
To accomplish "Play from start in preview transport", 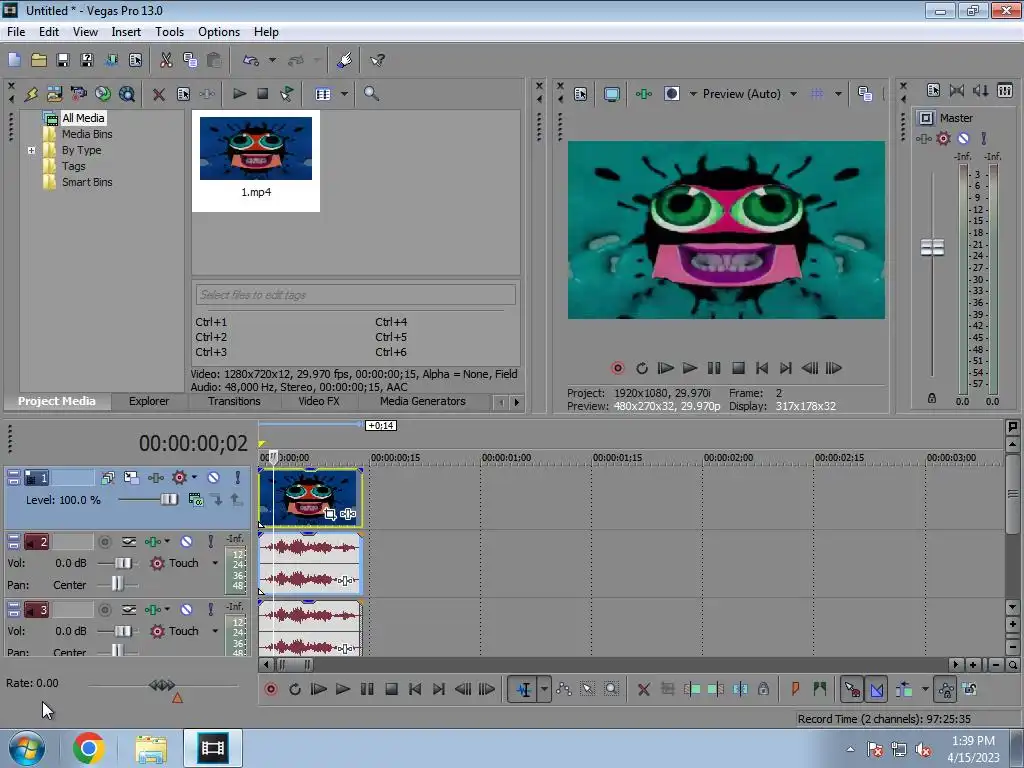I will pyautogui.click(x=665, y=368).
